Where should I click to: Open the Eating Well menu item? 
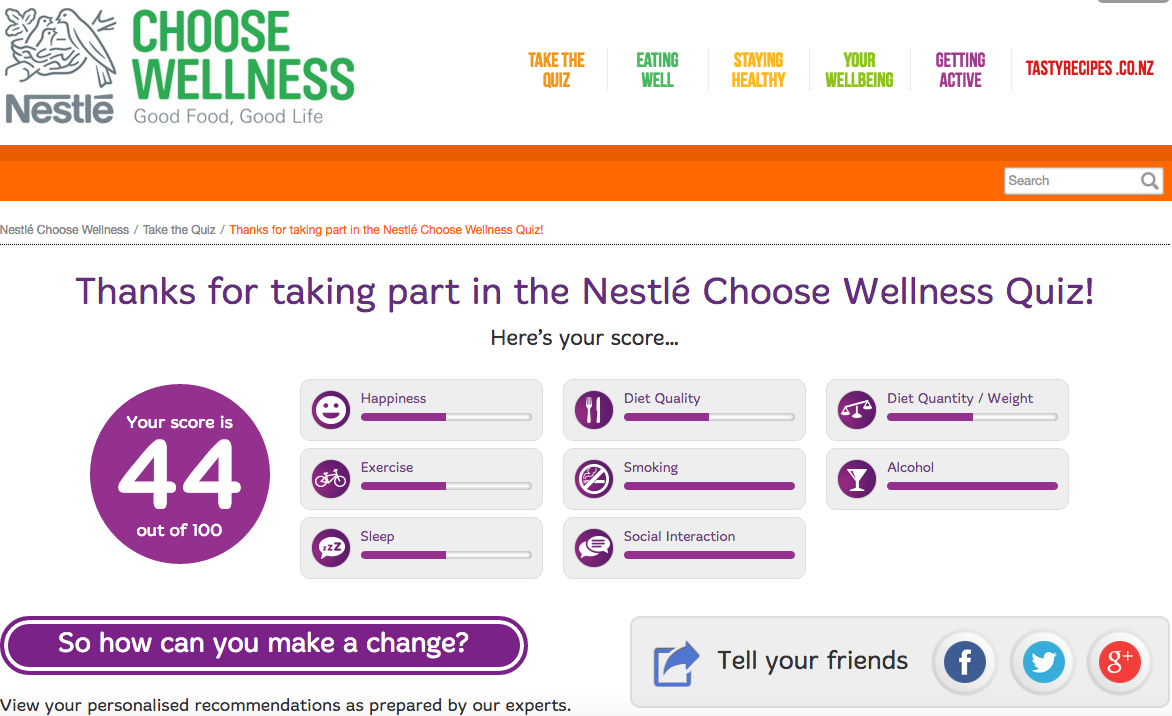click(x=657, y=70)
